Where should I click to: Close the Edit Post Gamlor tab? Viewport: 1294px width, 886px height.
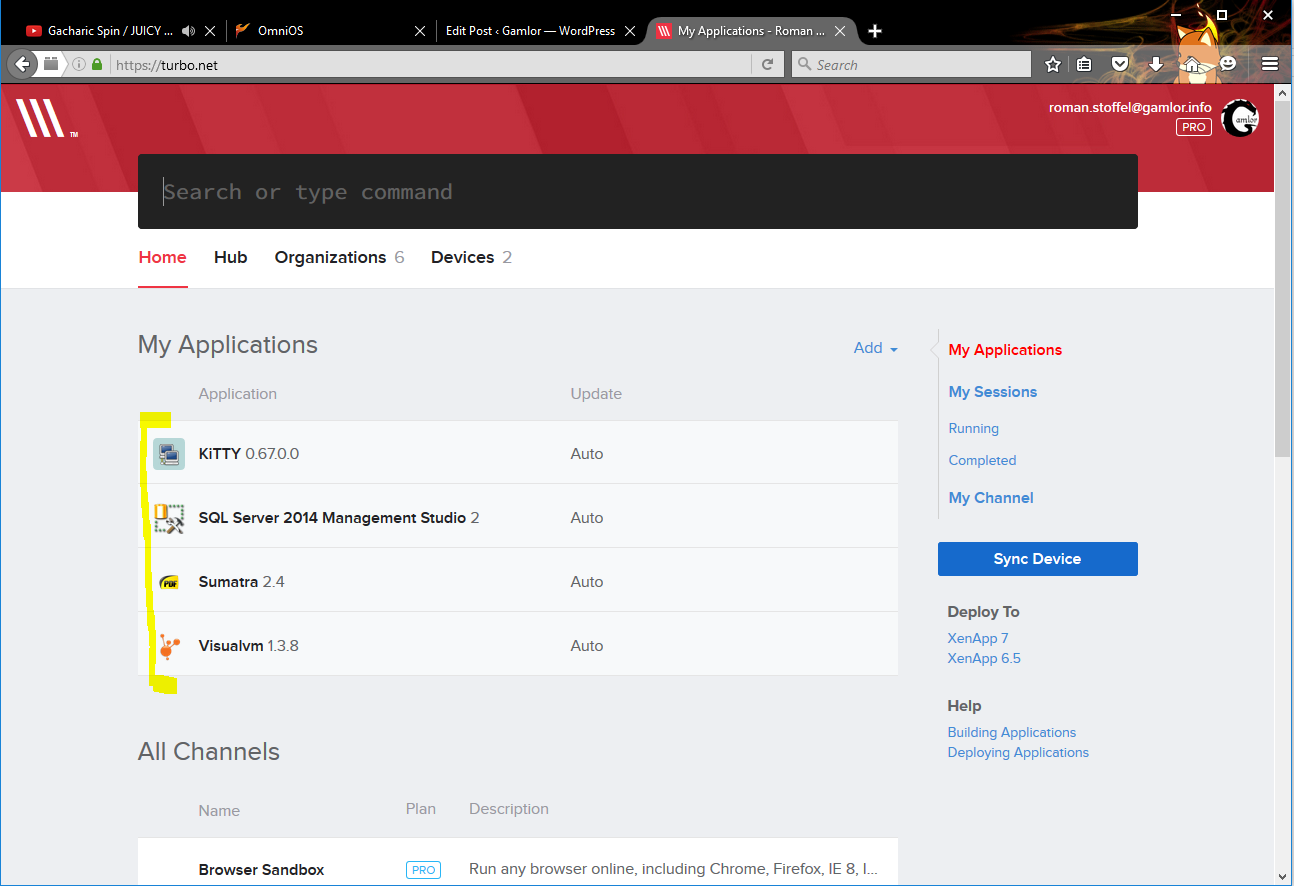pos(631,31)
